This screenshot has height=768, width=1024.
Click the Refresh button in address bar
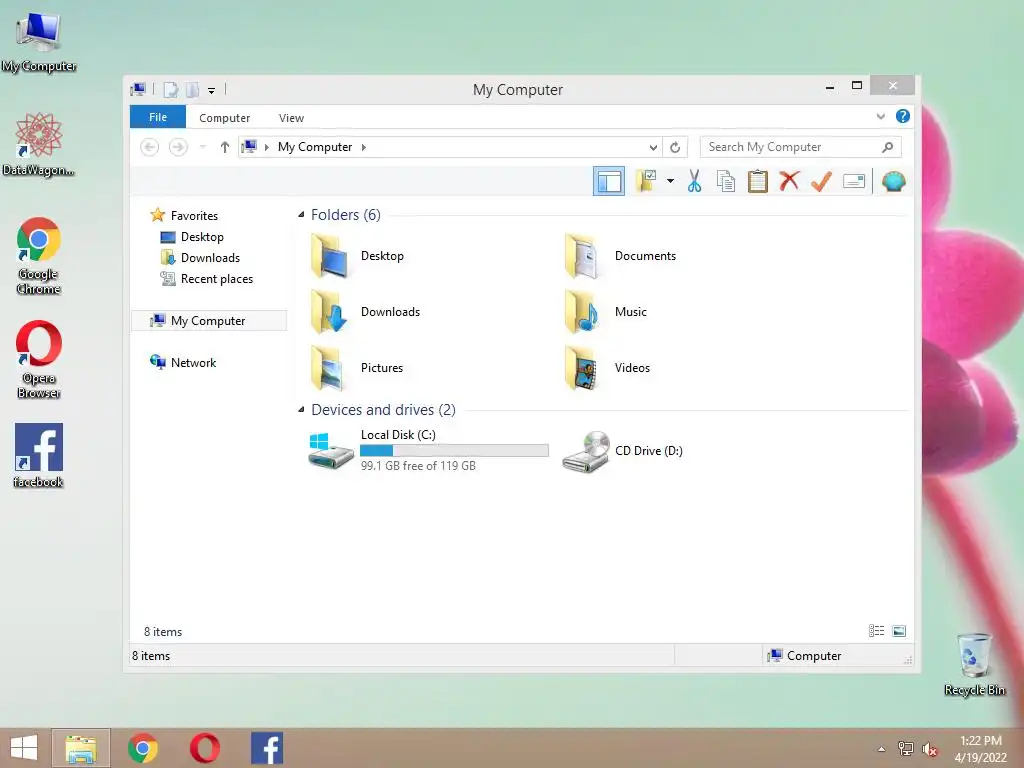click(x=675, y=148)
